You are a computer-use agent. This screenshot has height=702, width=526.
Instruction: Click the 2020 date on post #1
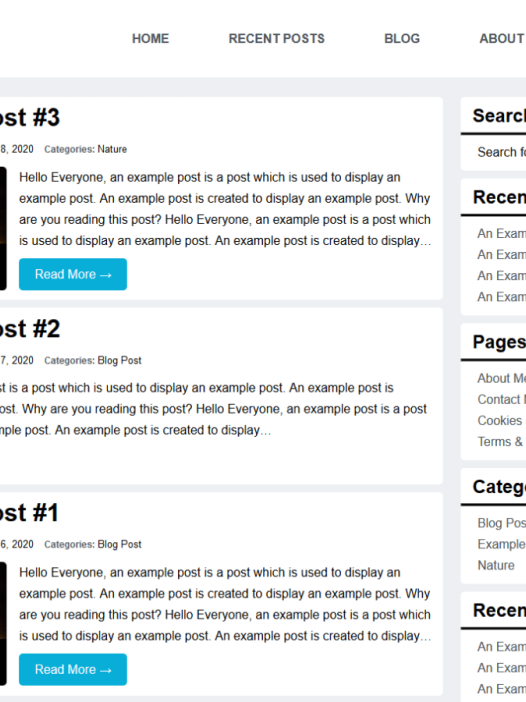click(17, 544)
